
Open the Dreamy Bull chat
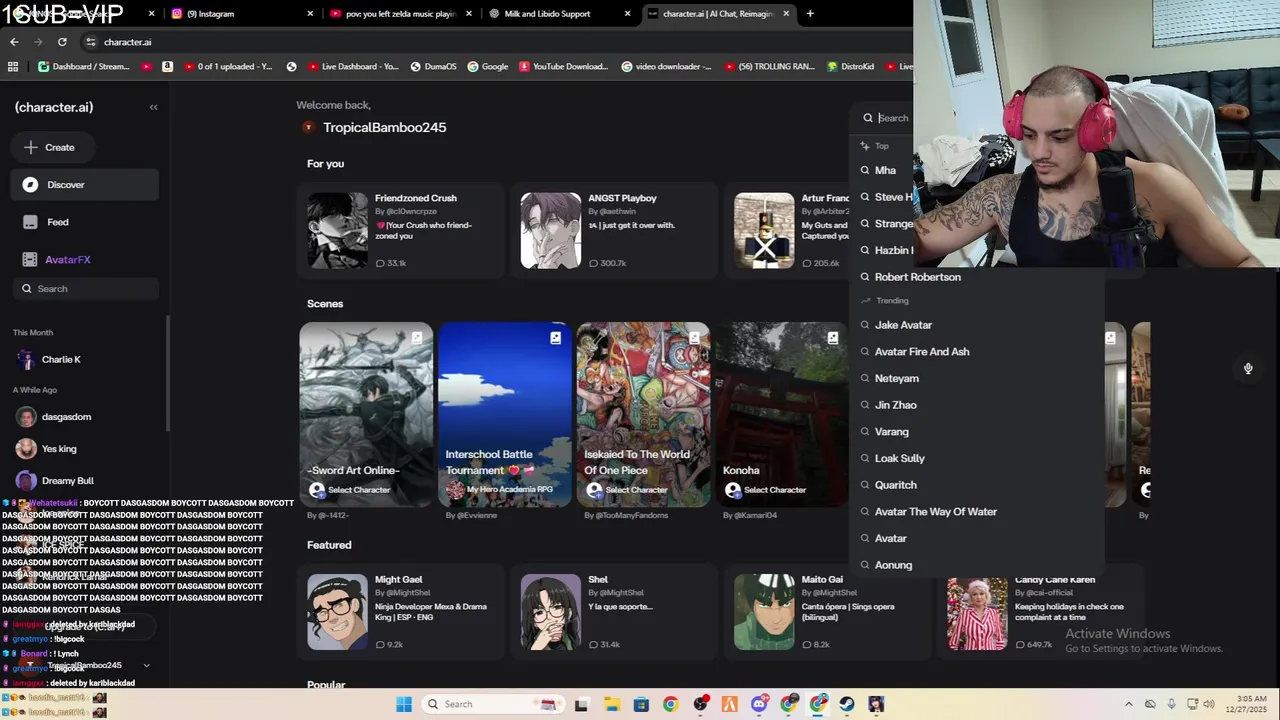tap(85, 480)
